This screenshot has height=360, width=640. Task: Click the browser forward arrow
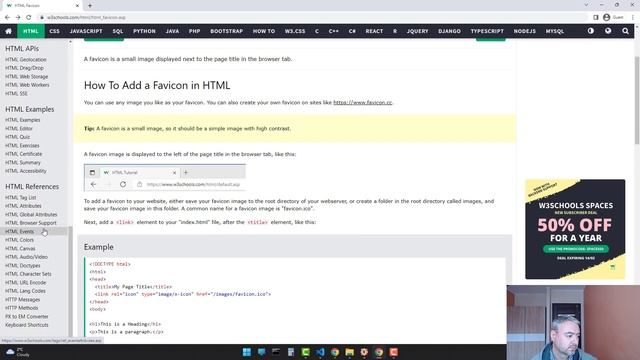pos(18,17)
